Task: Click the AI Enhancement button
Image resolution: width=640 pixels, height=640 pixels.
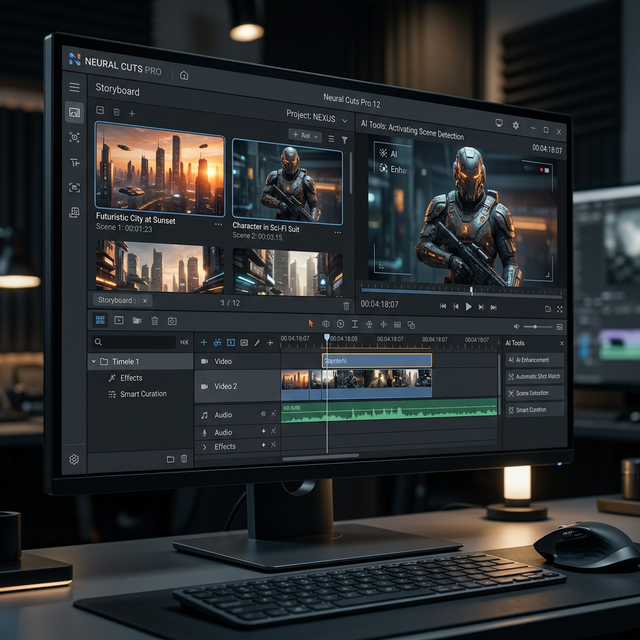Action: coord(533,359)
